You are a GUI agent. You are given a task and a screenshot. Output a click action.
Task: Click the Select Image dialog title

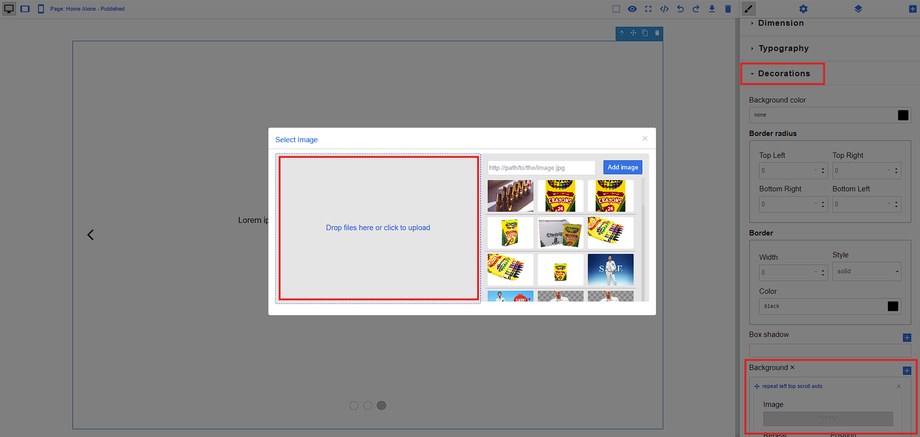click(297, 140)
